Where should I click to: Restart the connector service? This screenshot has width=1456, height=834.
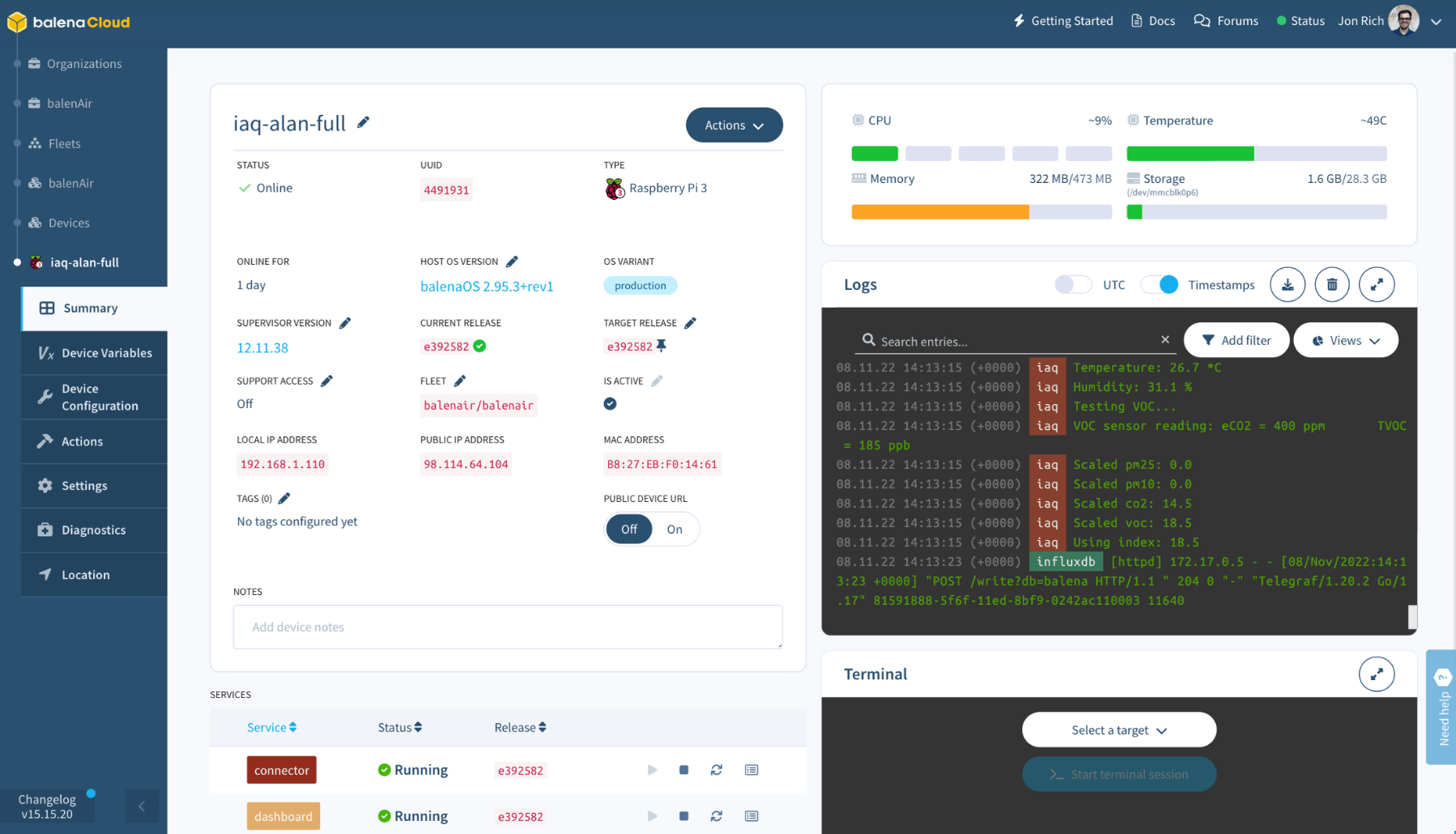click(716, 770)
